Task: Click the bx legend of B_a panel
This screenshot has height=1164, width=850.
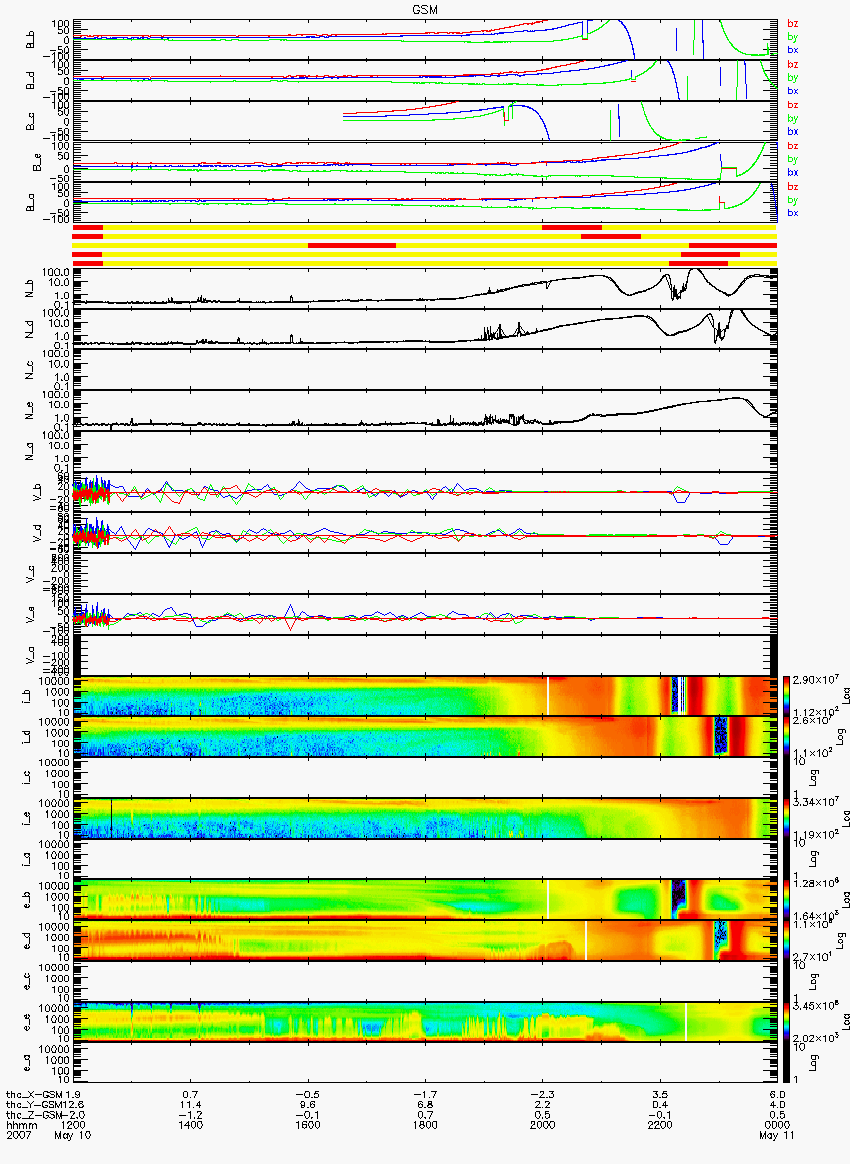Action: (x=792, y=213)
